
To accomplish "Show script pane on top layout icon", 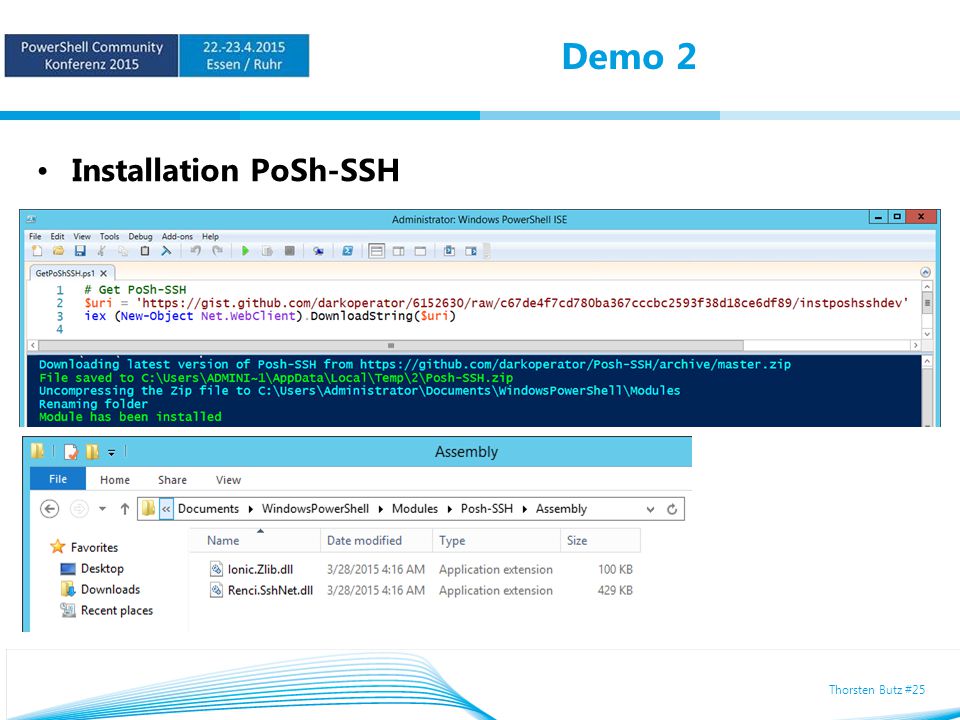I will point(377,251).
